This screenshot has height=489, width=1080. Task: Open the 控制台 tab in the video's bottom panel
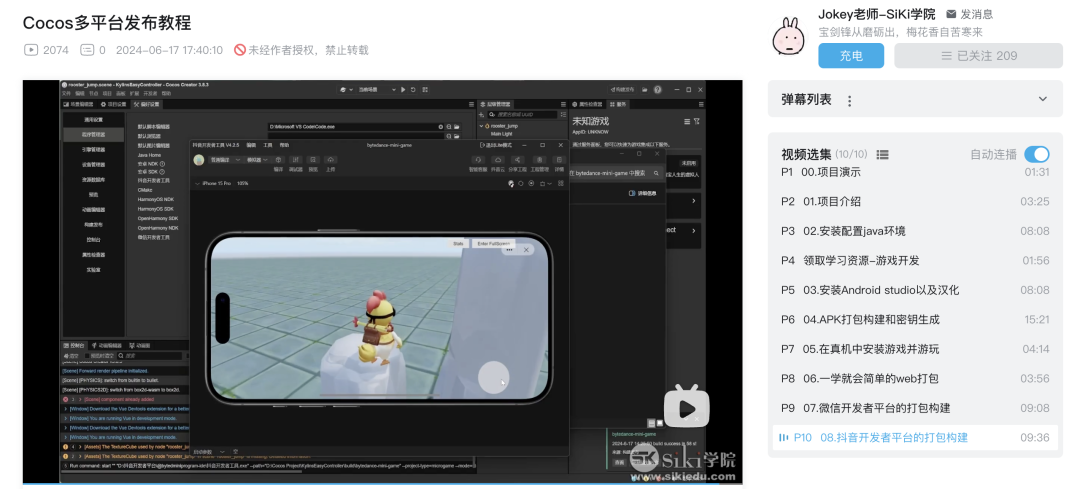point(74,346)
